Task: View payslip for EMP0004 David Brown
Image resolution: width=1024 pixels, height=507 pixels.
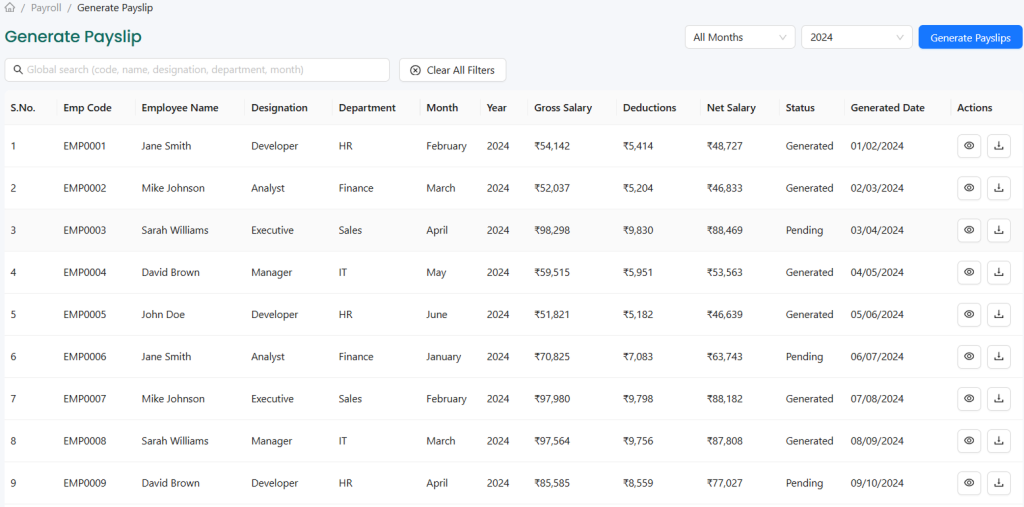Action: [968, 272]
